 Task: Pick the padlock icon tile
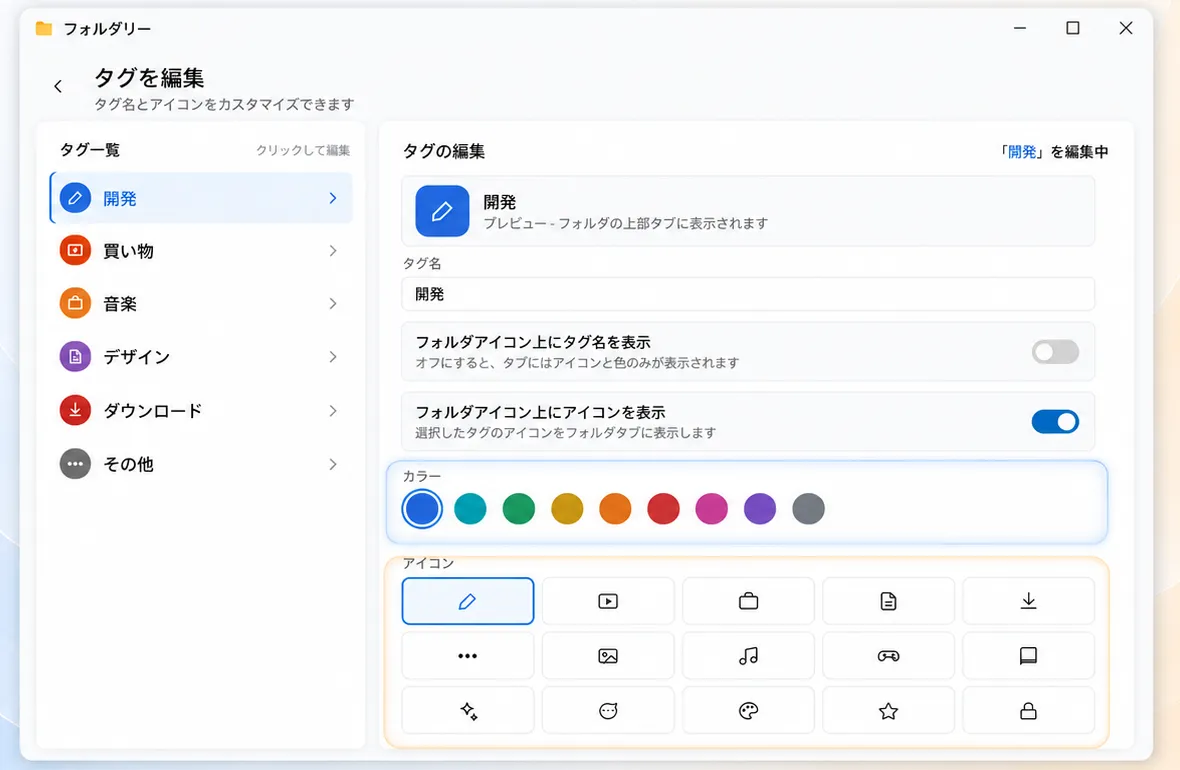point(1028,711)
